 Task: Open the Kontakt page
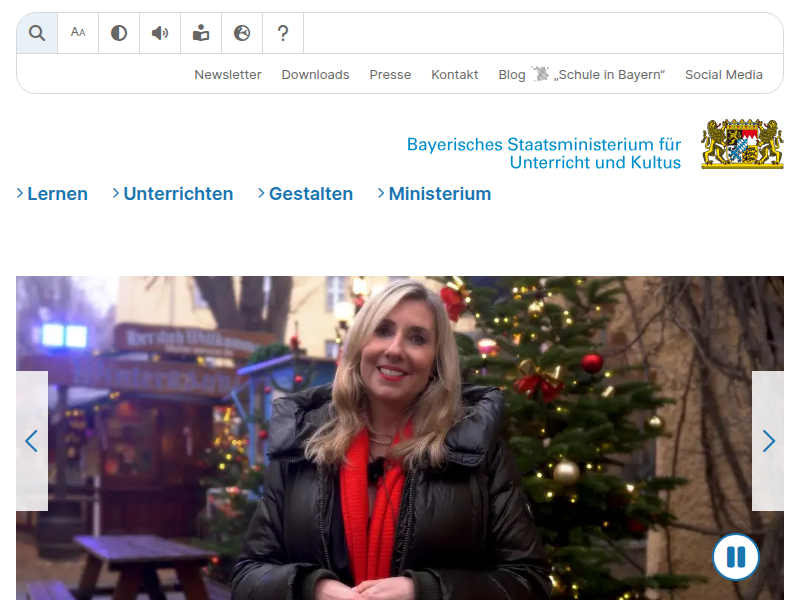[455, 75]
